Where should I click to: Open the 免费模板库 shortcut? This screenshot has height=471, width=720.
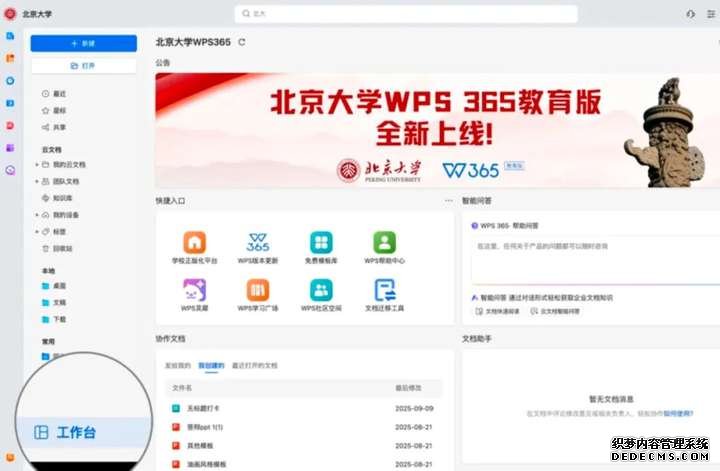click(321, 248)
